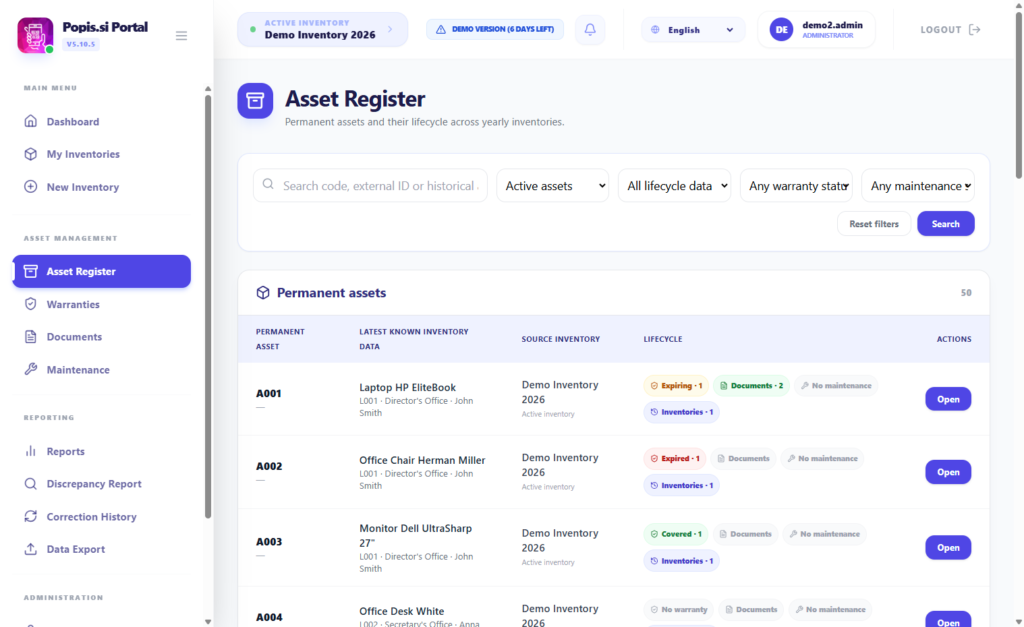
Task: Open Dashboard from sidebar
Action: [102, 121]
